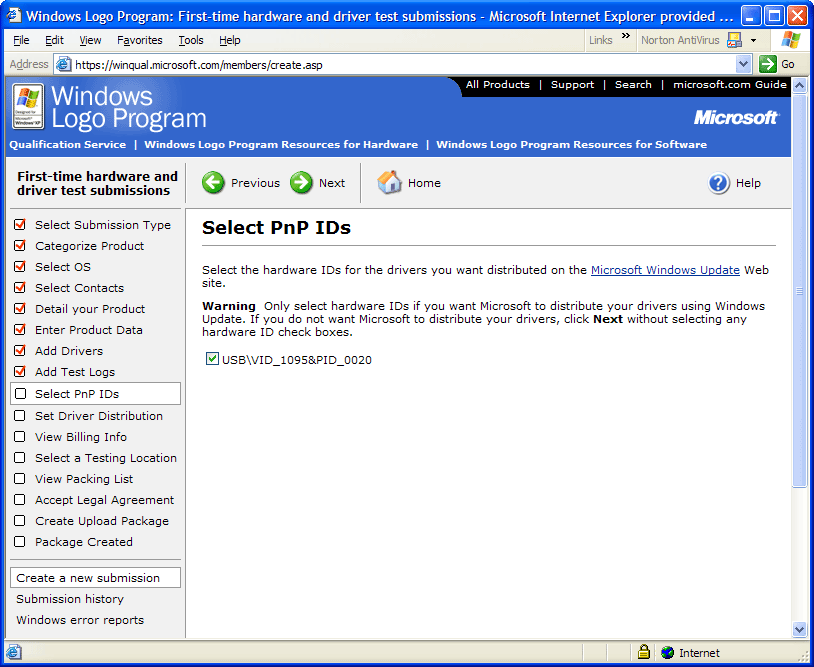Open the Tools menu

pos(191,40)
